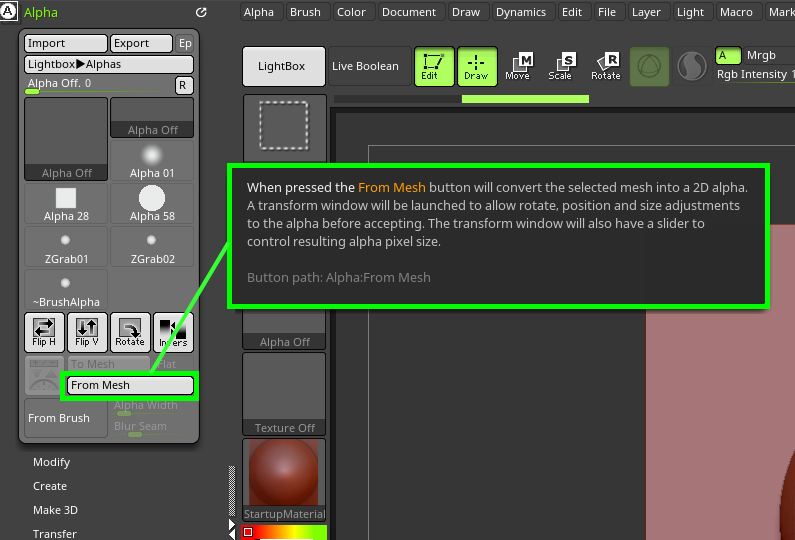Activate the Scale tool with S icon
The height and width of the screenshot is (540, 795).
pyautogui.click(x=561, y=66)
